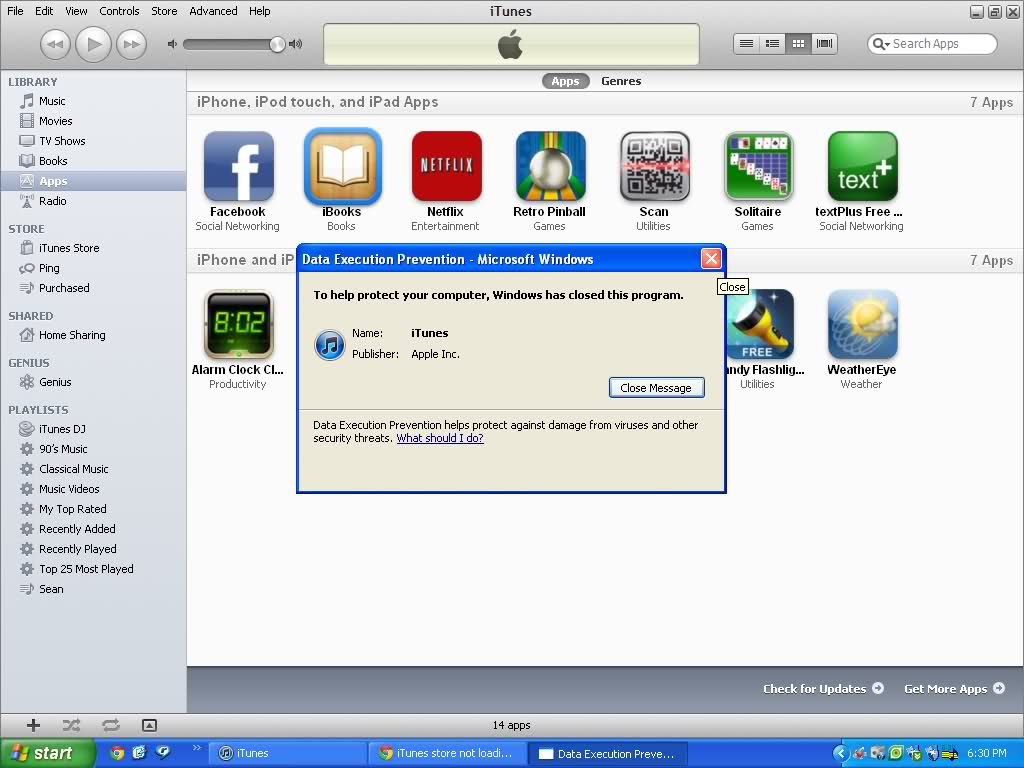Switch to Chrome 'iTunes store not loading' taskbar item
The height and width of the screenshot is (768, 1024).
(447, 753)
